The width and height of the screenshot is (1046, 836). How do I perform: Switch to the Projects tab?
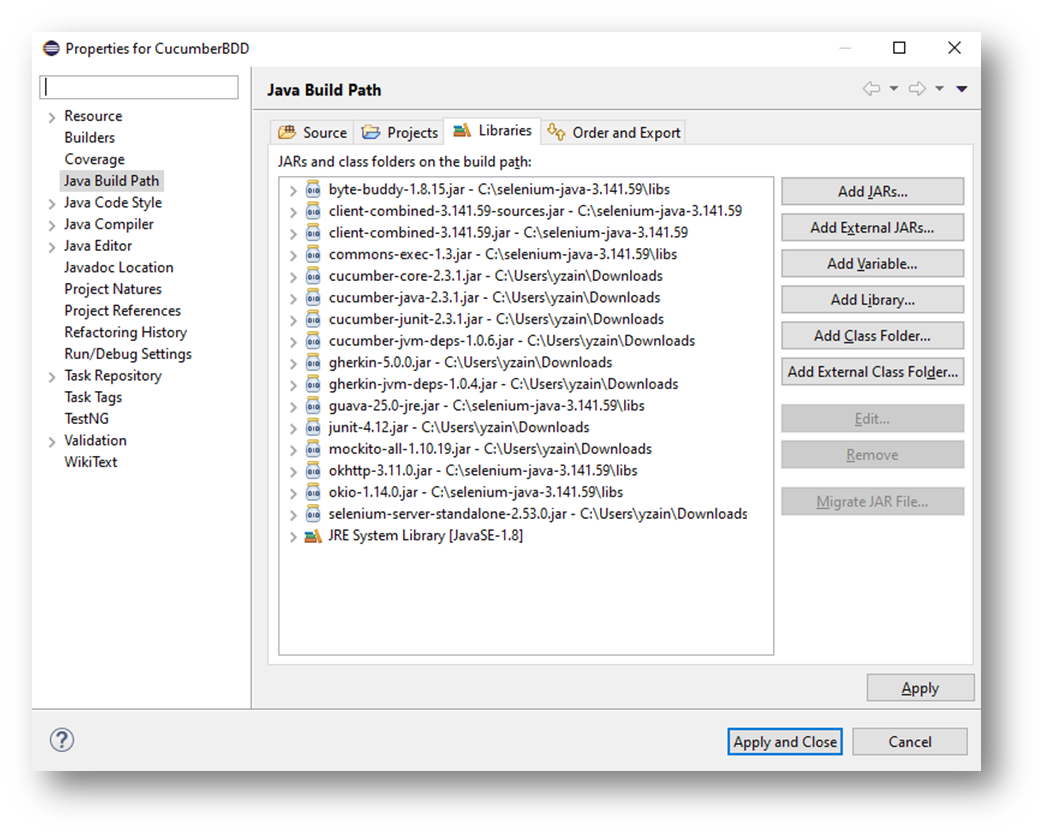point(399,132)
